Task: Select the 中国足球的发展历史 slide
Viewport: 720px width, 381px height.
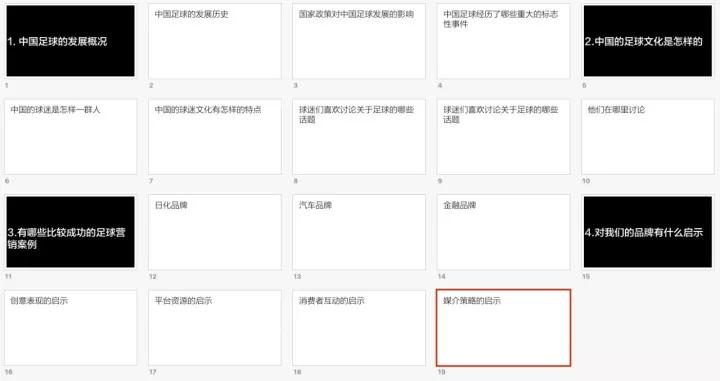Action: pos(215,41)
